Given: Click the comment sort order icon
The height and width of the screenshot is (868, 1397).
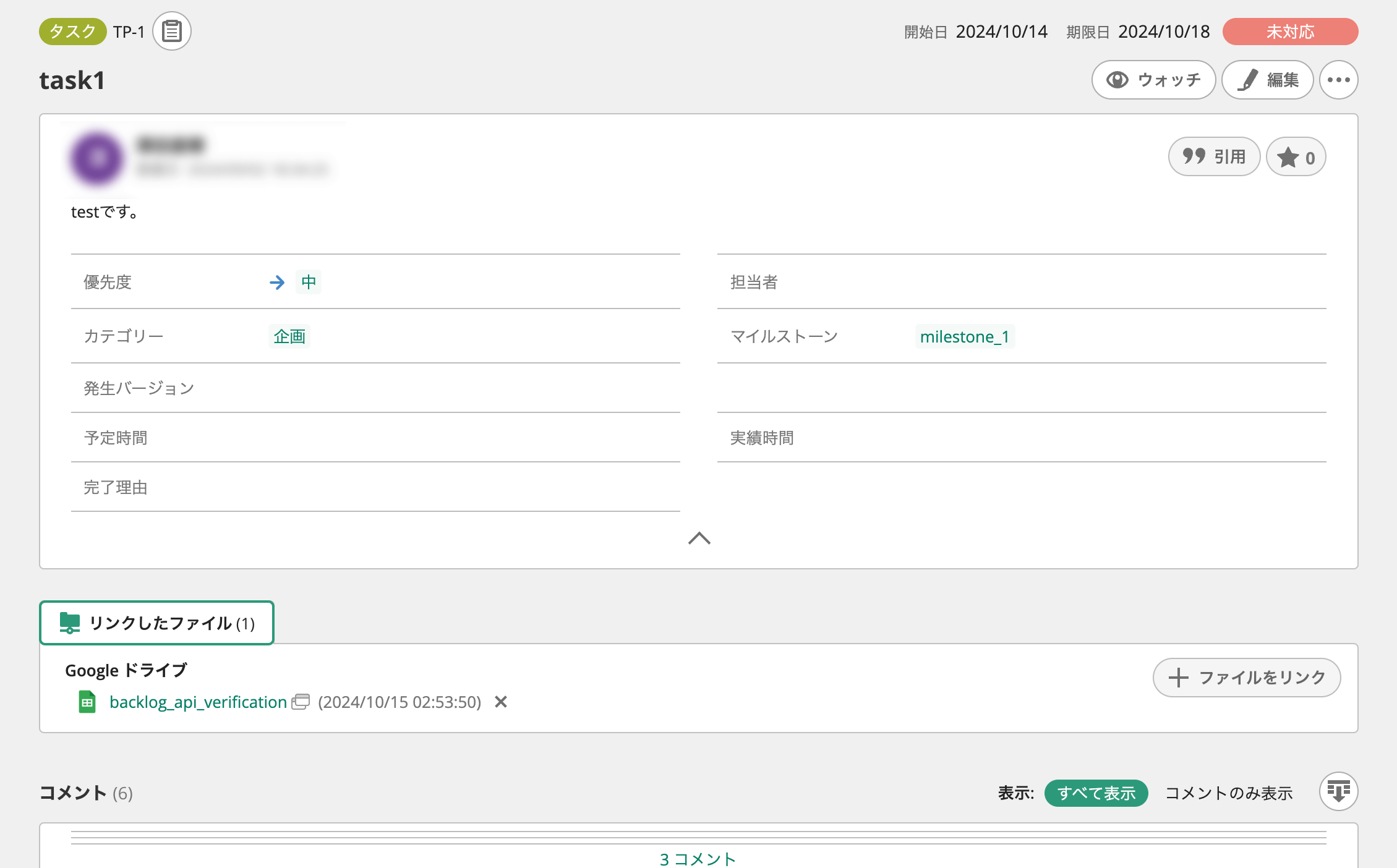Looking at the screenshot, I should pos(1338,791).
